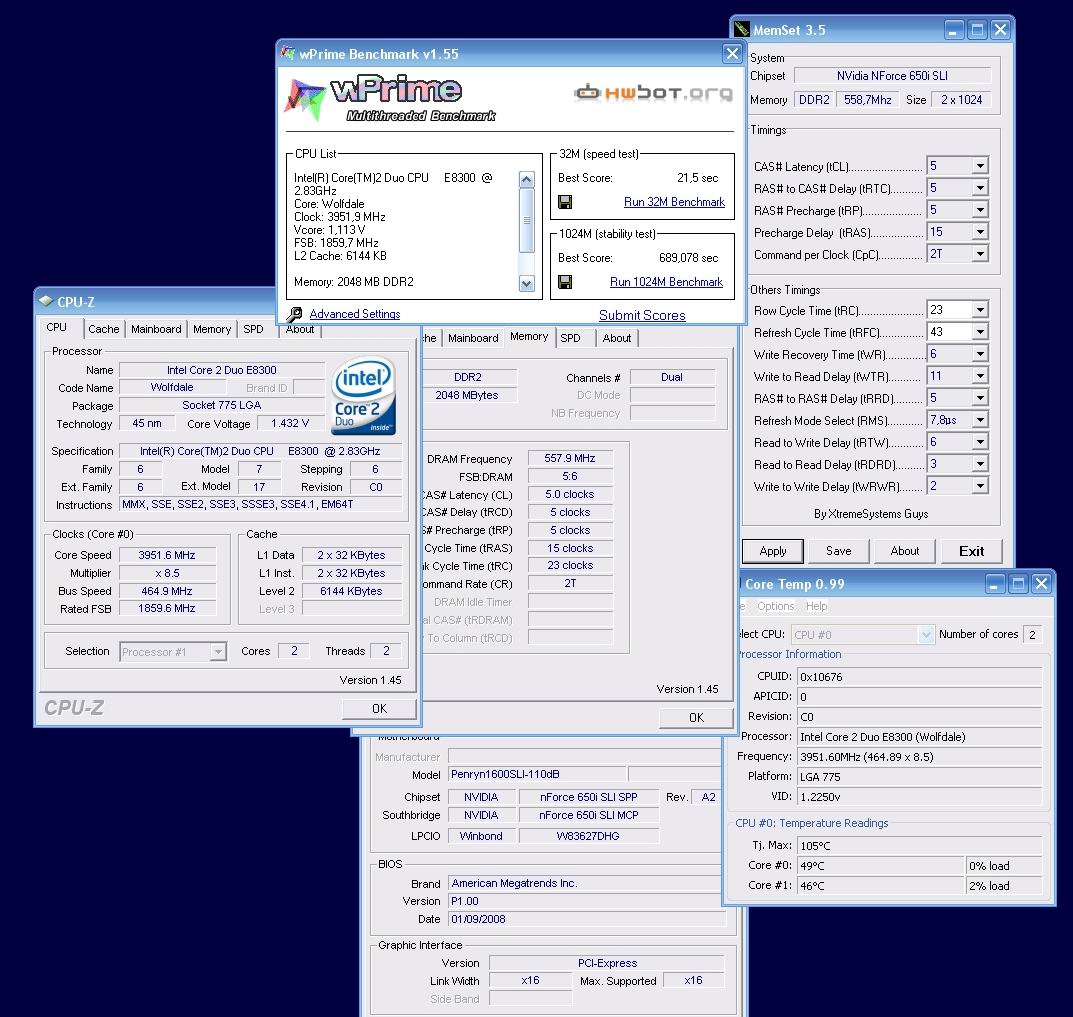The image size is (1073, 1017).
Task: Click the Submit Scores link
Action: coord(642,316)
